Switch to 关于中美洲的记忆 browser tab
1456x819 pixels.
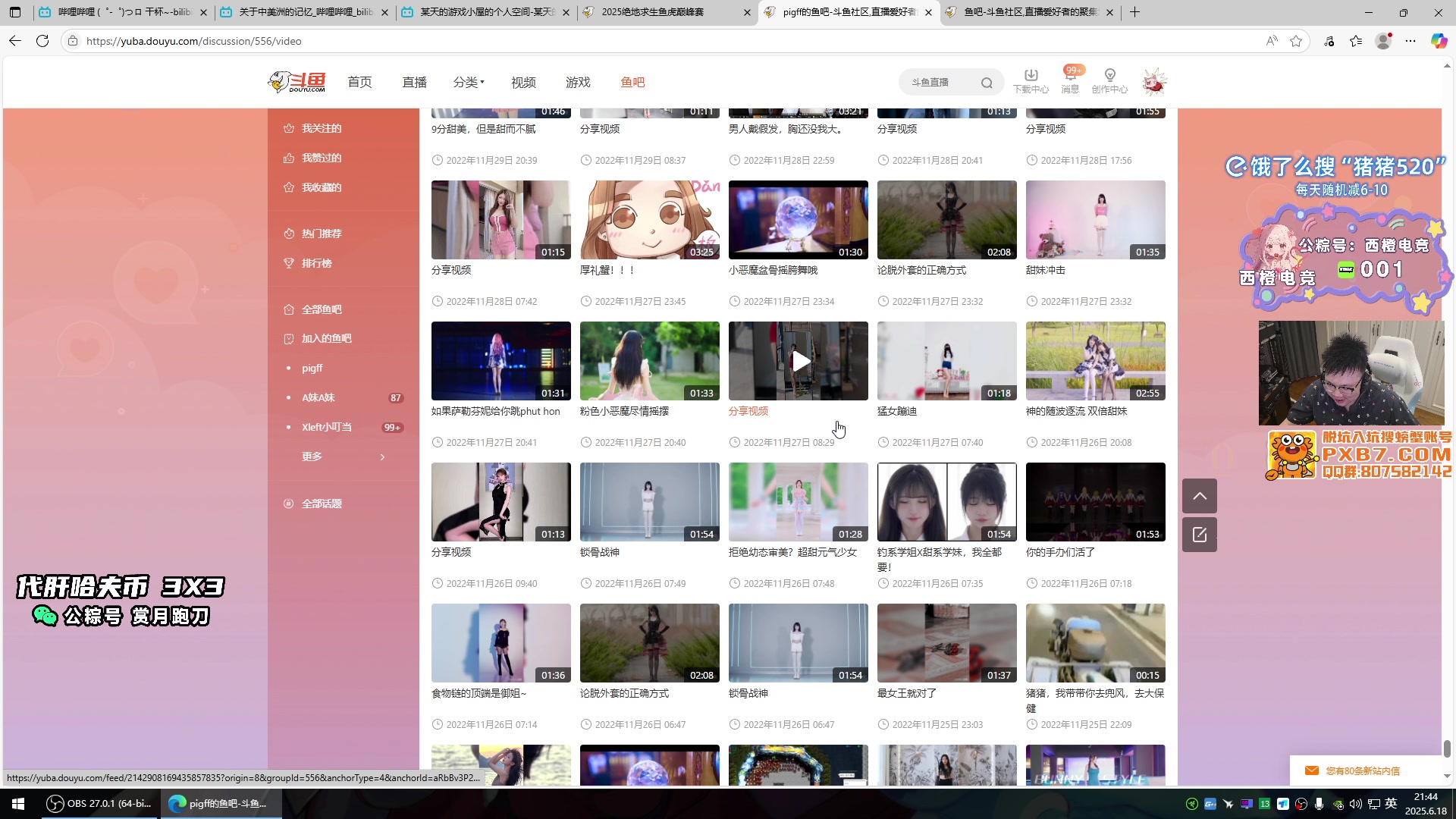[x=305, y=12]
